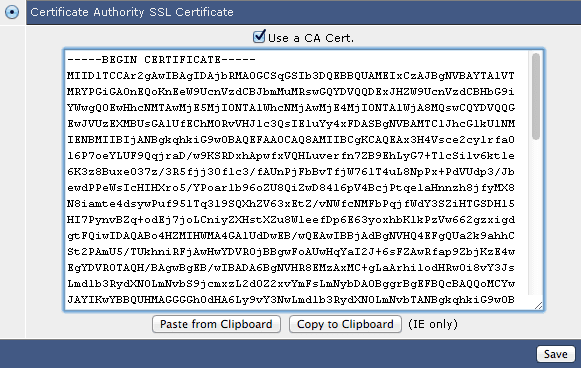Uncheck the Use a CA Cert checkbox

pos(259,37)
